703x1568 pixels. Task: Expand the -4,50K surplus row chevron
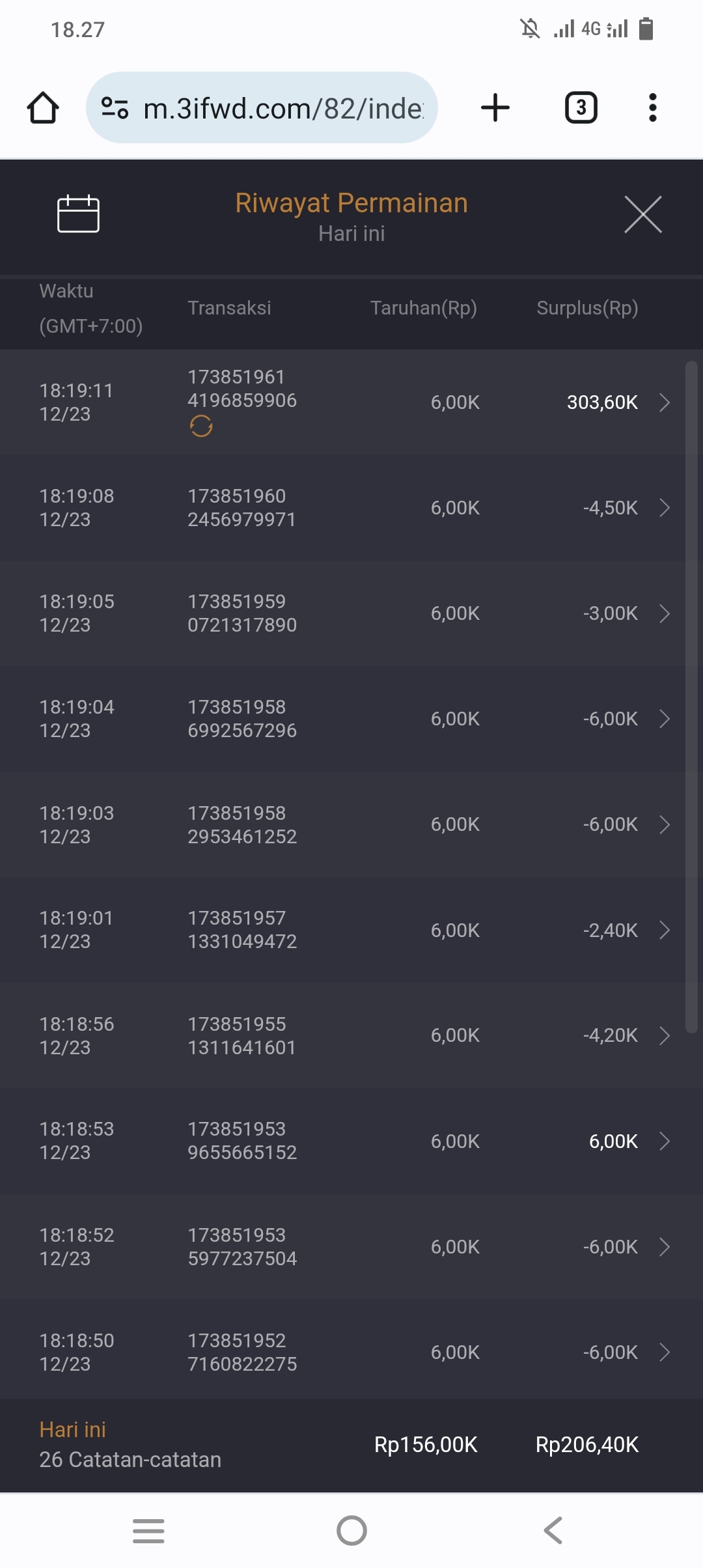[664, 508]
